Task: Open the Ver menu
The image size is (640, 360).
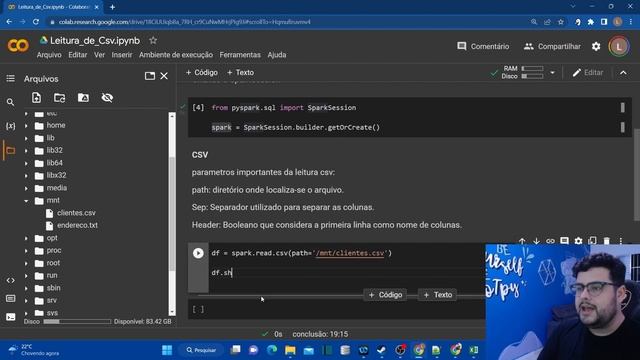Action: pyautogui.click(x=100, y=55)
